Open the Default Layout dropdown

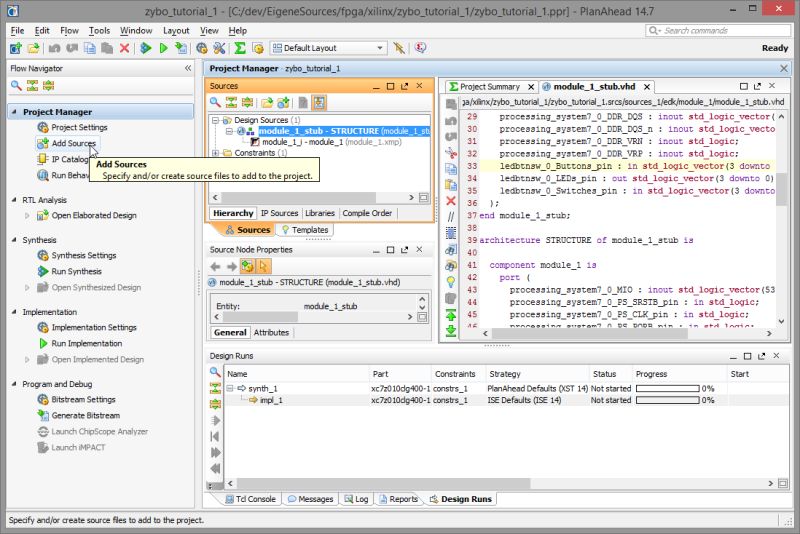pyautogui.click(x=380, y=48)
